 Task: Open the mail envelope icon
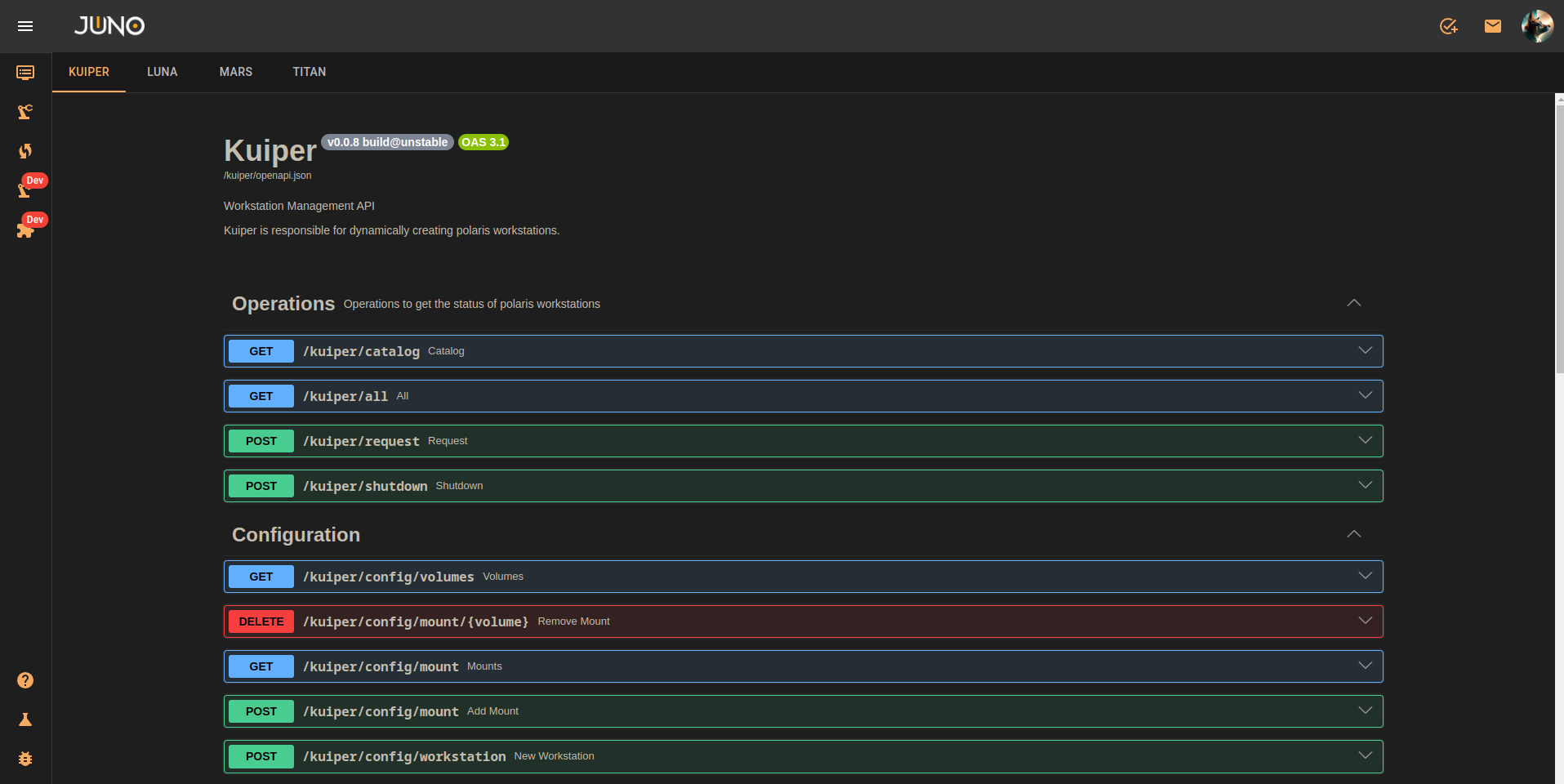click(x=1492, y=26)
